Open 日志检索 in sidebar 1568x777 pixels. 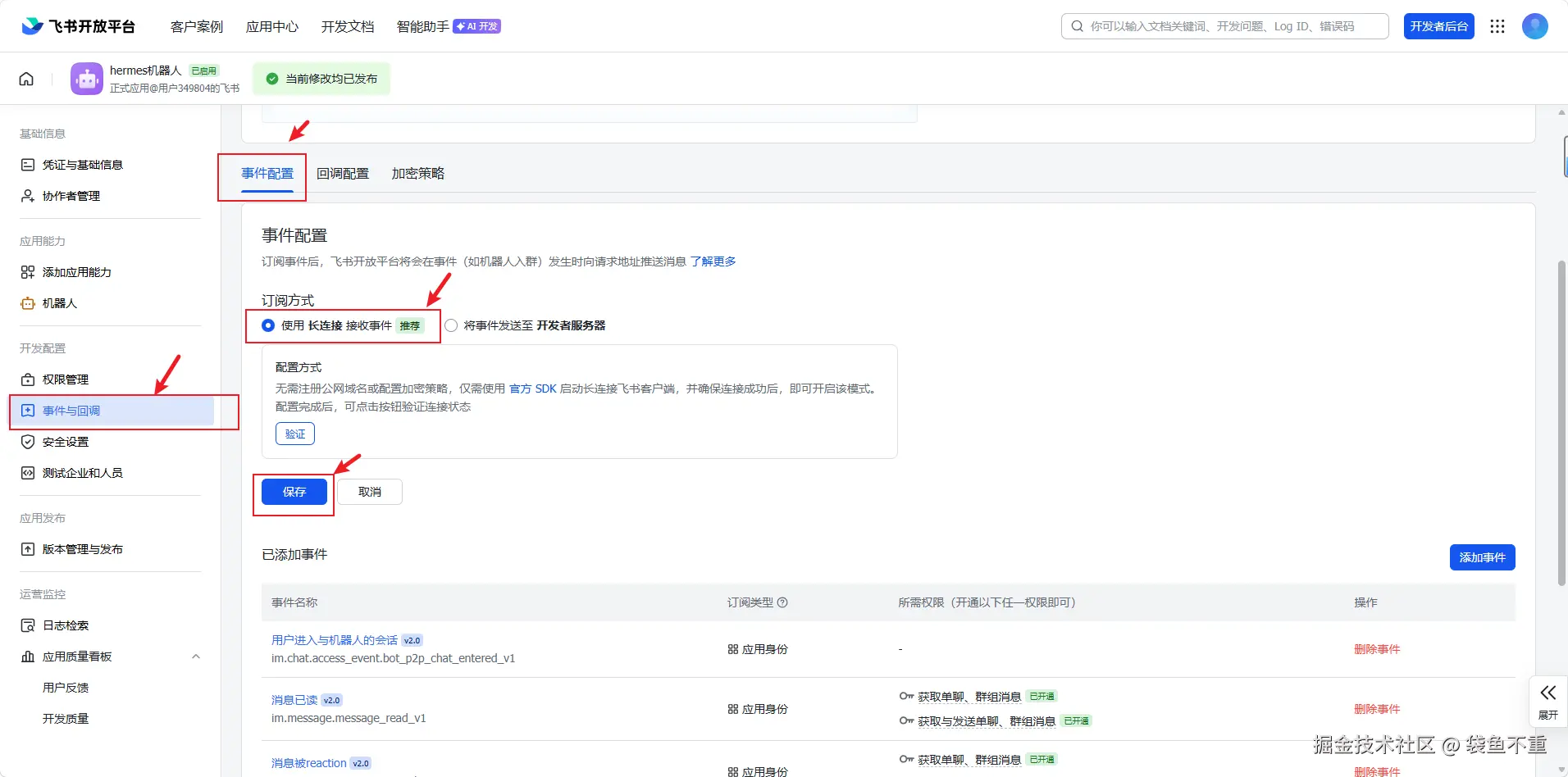tap(66, 625)
